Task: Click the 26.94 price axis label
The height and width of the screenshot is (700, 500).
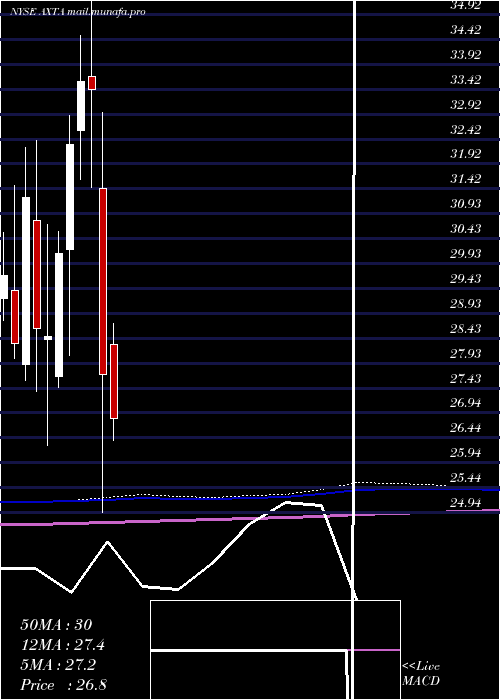Action: [x=466, y=404]
